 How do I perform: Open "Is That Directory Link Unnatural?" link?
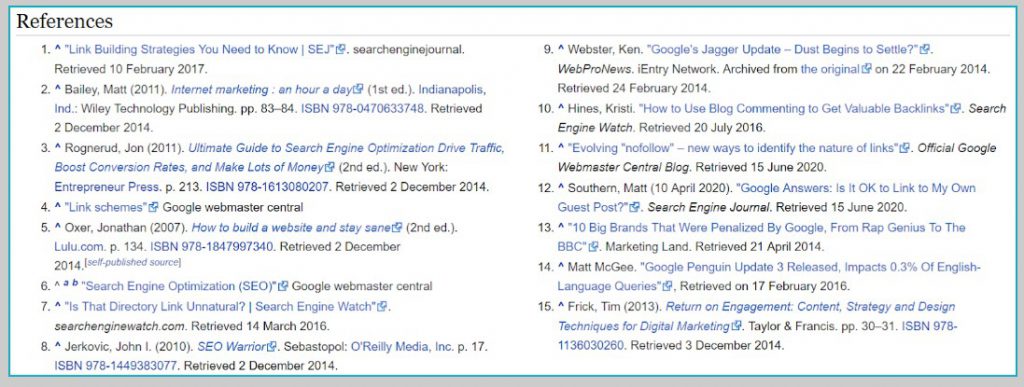click(221, 306)
